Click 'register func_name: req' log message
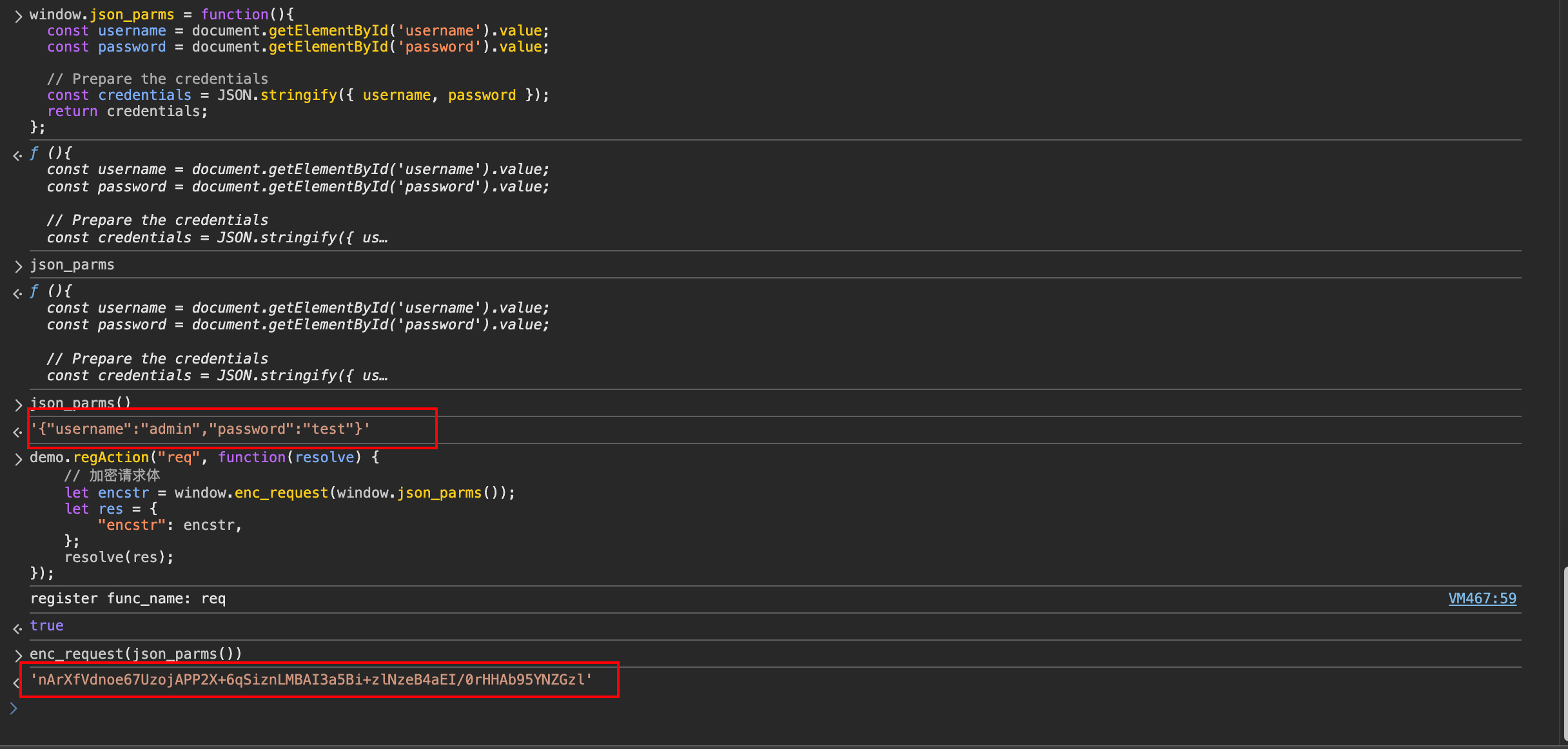 [x=128, y=598]
